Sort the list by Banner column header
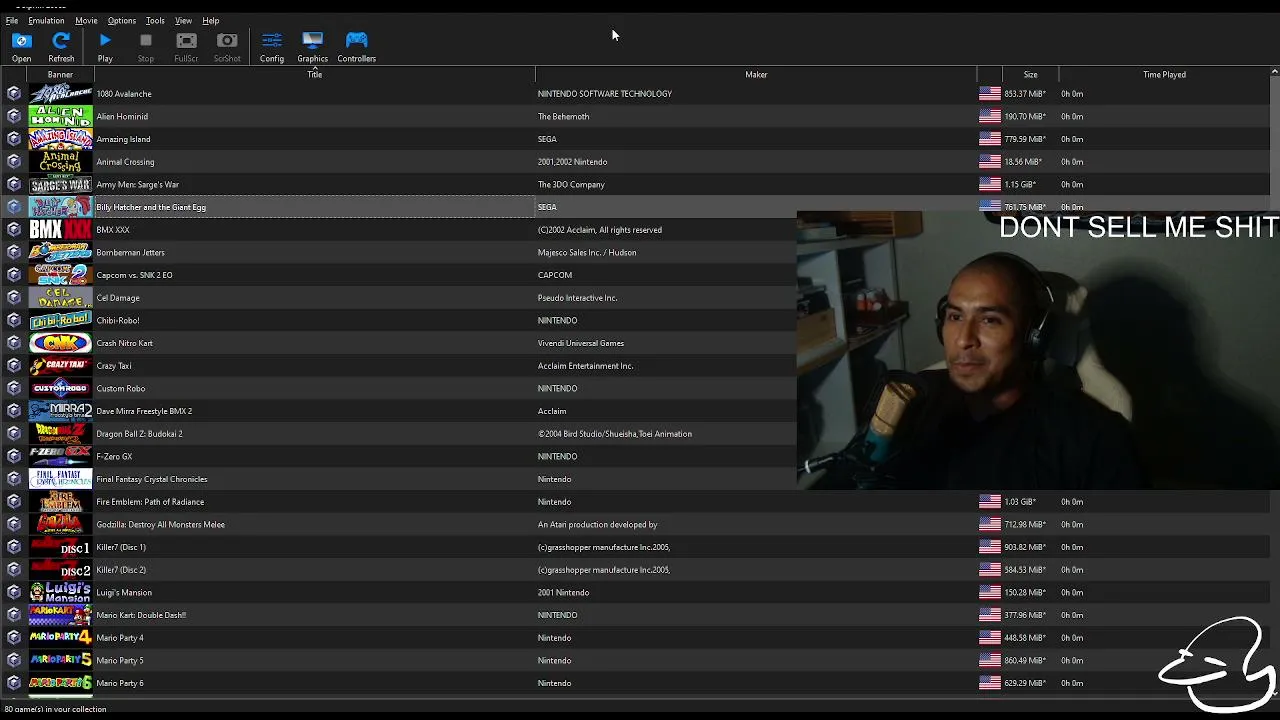 pyautogui.click(x=60, y=75)
